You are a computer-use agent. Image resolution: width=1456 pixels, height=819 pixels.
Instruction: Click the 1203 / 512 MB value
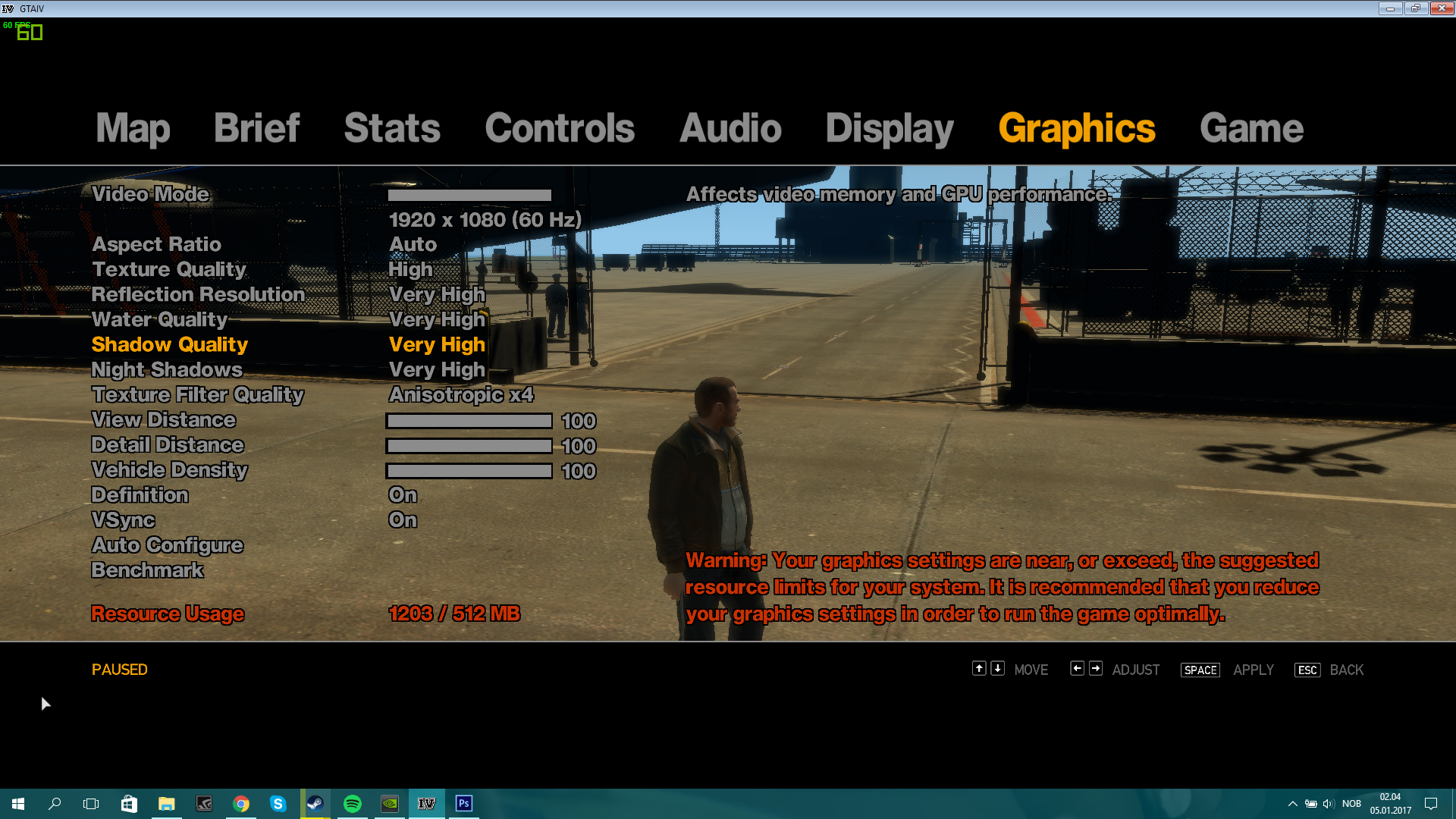click(454, 613)
